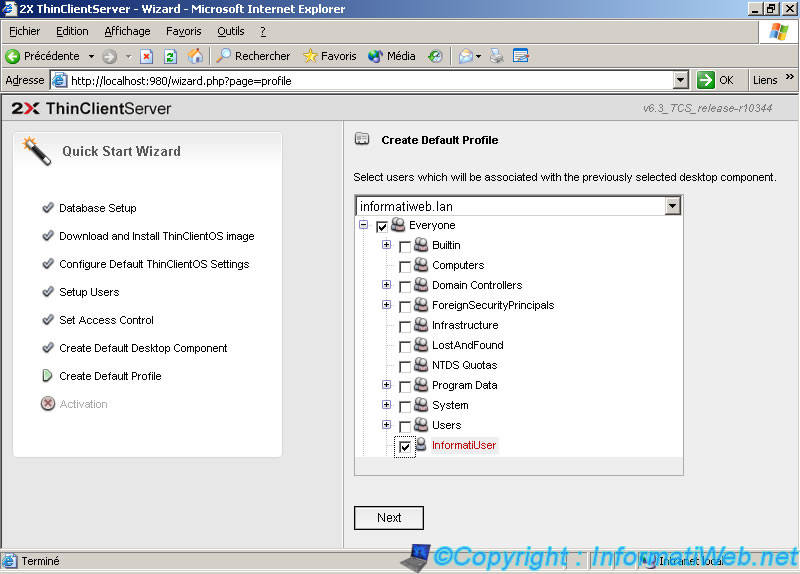Click the Builtin group icon
Image resolution: width=800 pixels, height=574 pixels.
[421, 245]
